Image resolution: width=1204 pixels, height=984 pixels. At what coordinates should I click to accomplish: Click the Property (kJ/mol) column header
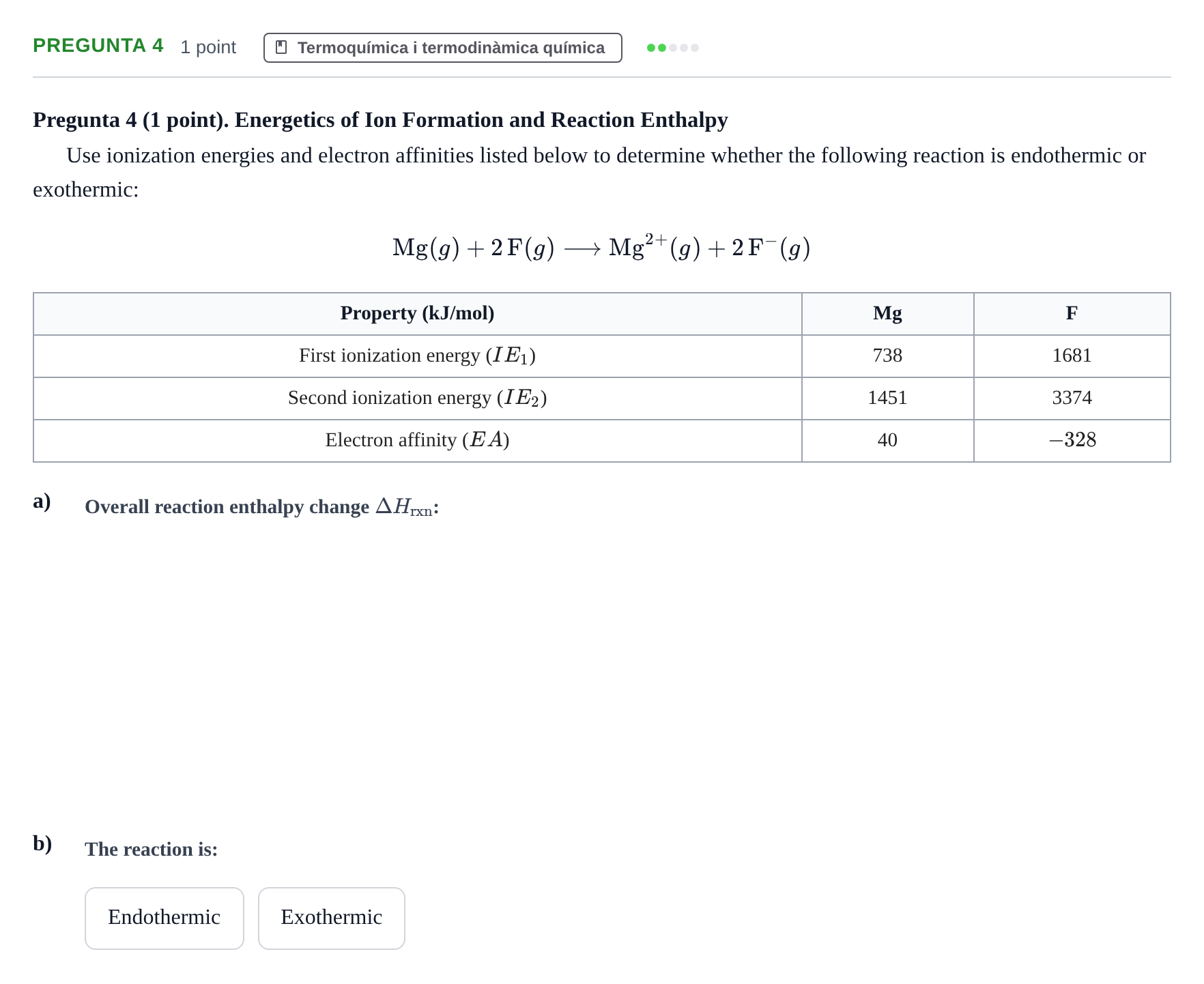[418, 313]
